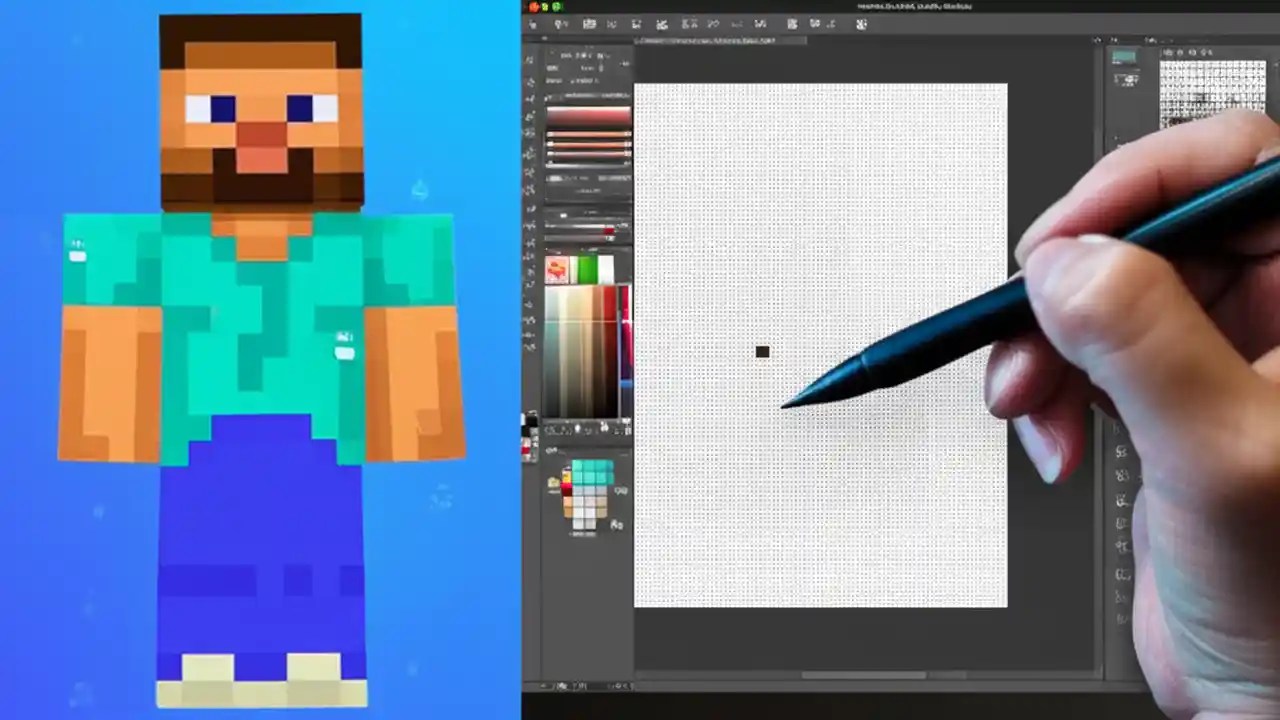Select the green color swatch in the swatches panel
This screenshot has height=720, width=1280.
(586, 268)
